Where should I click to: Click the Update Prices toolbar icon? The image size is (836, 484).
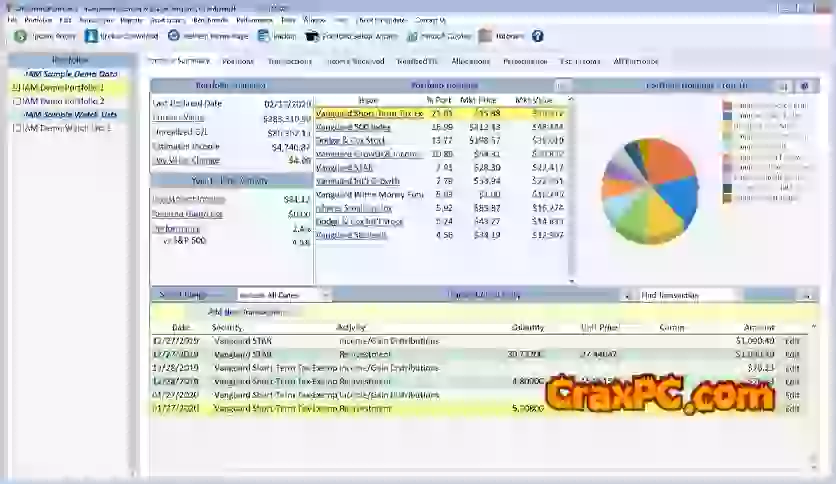[20, 36]
